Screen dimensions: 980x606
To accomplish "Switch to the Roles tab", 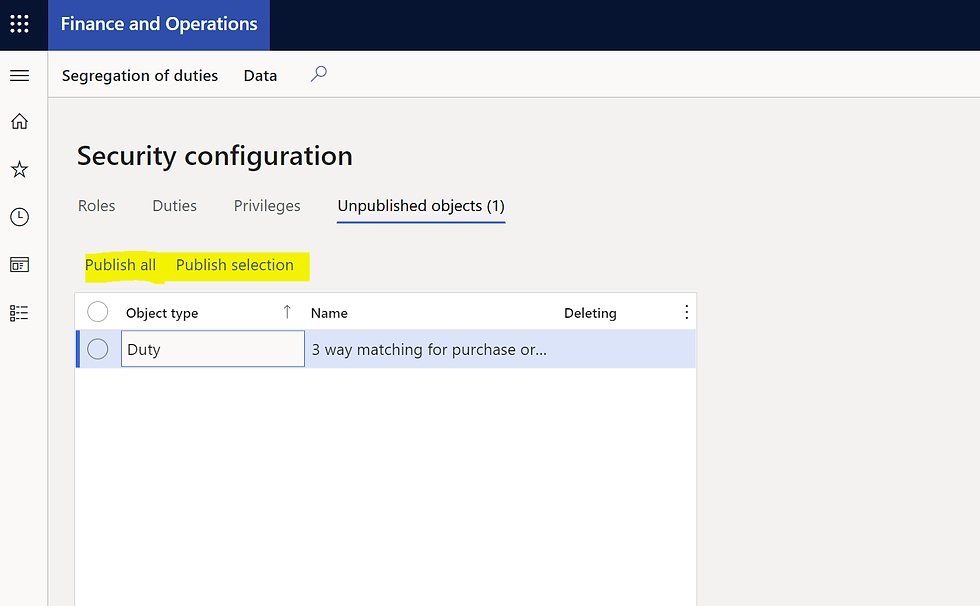I will point(96,206).
